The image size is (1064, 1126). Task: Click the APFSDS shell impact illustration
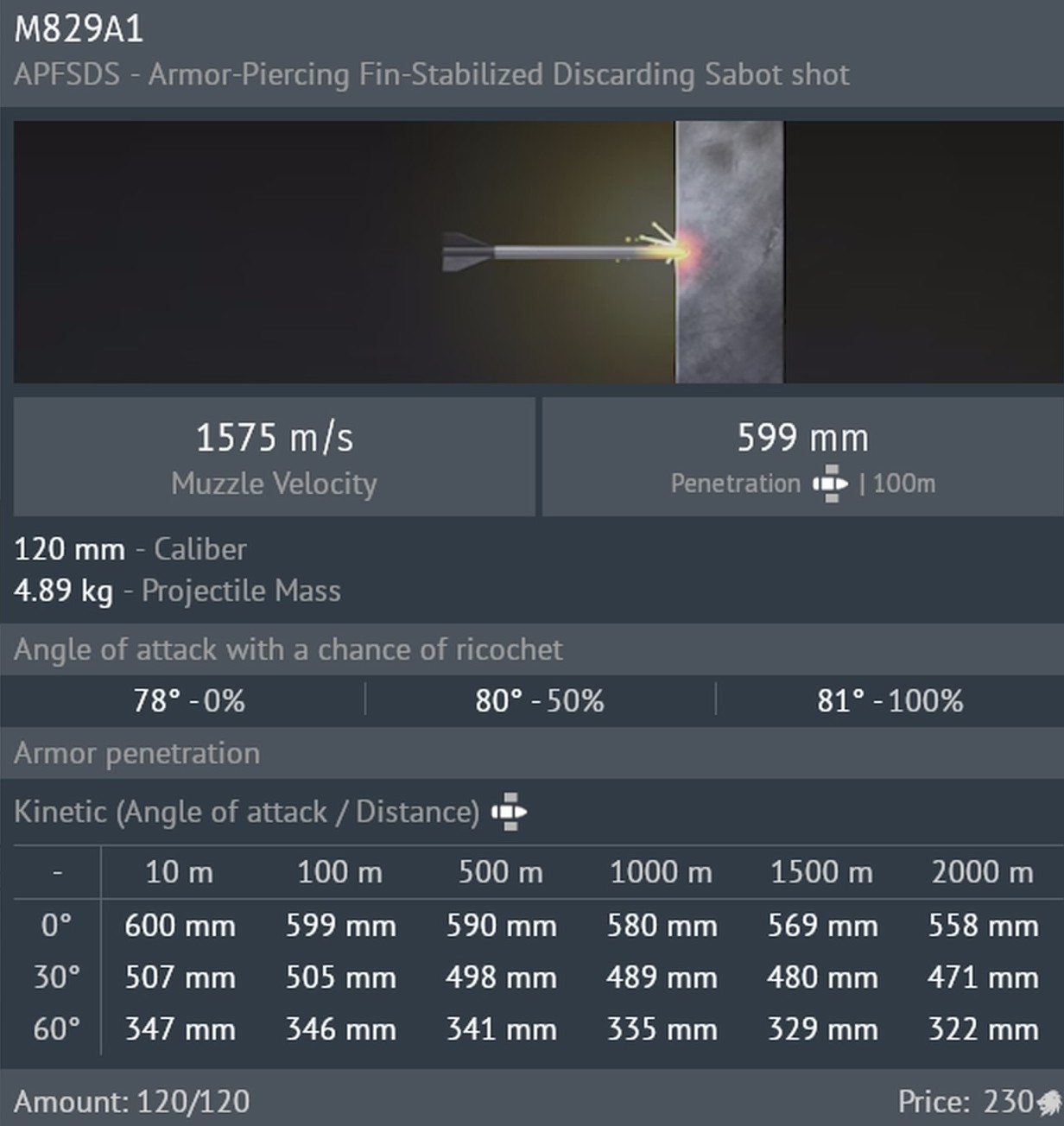click(x=538, y=251)
